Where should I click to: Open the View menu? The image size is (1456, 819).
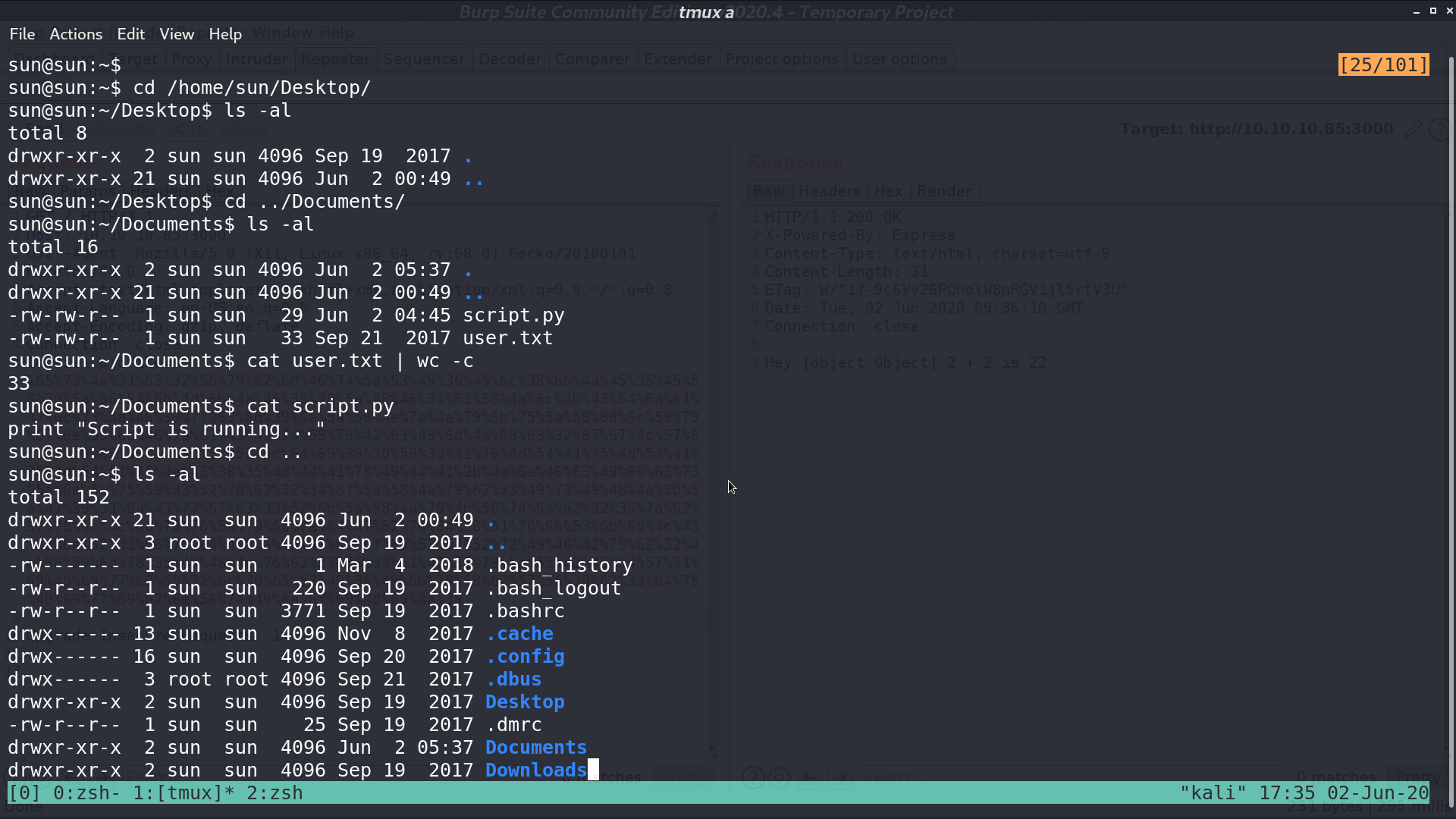[x=177, y=34]
